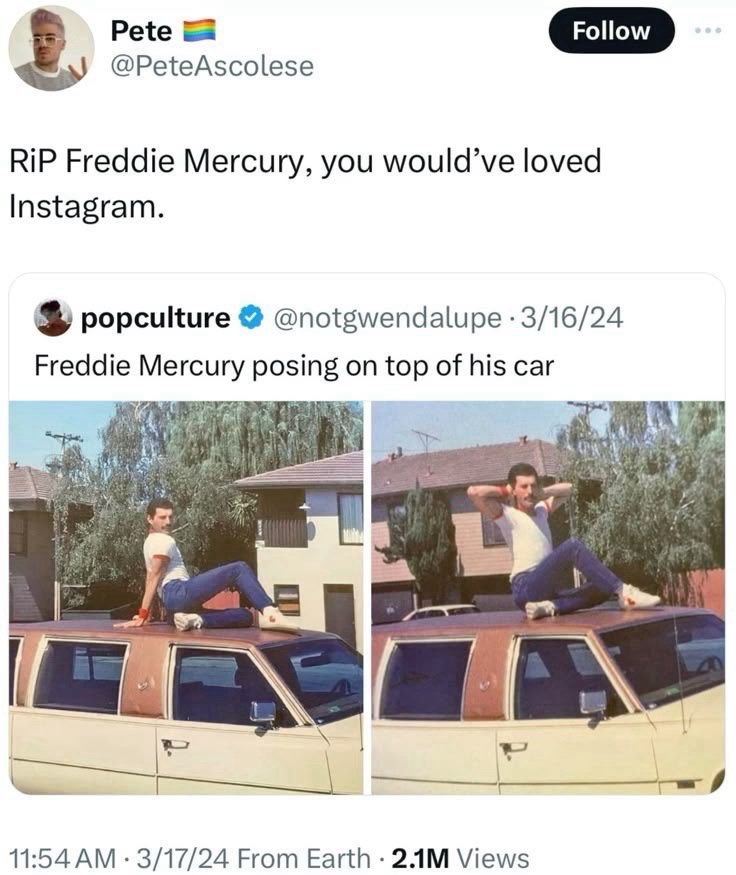The image size is (736, 875).
Task: Open the @notgwendalupe handle
Action: click(387, 318)
